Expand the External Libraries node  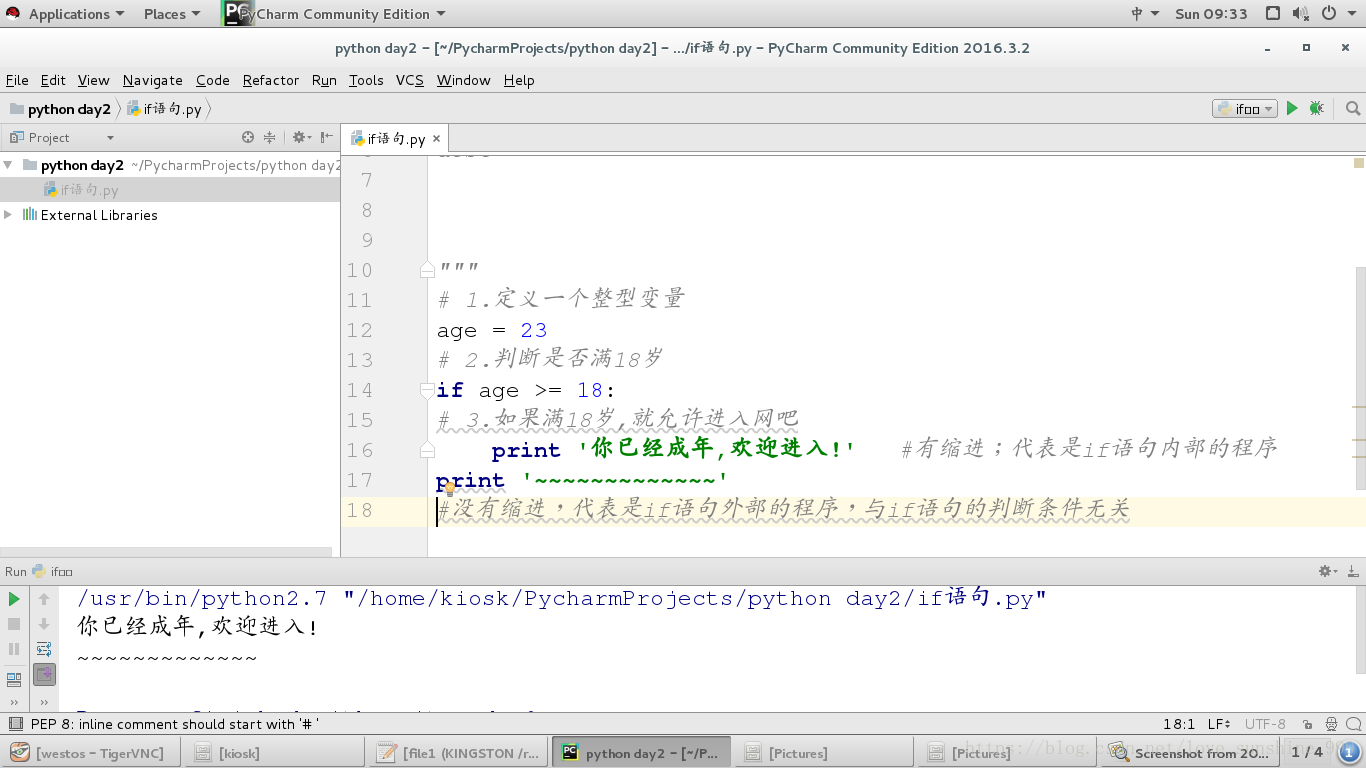pyautogui.click(x=8, y=215)
